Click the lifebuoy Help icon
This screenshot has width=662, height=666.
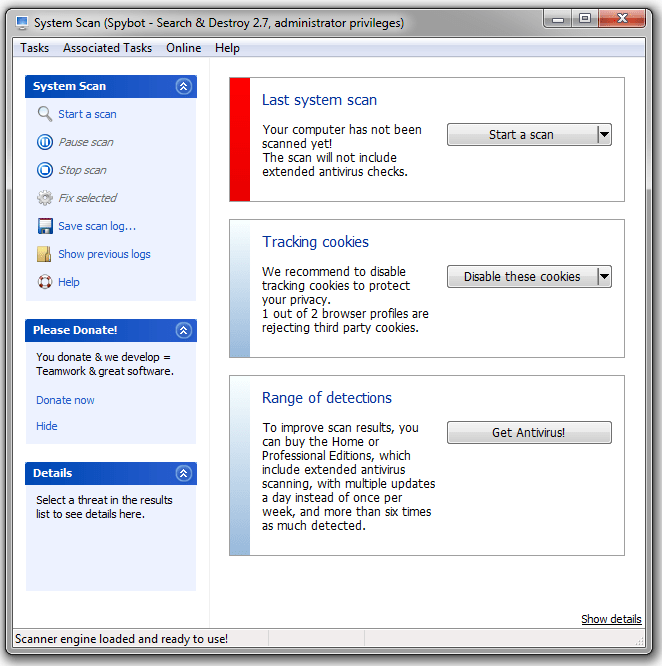pyautogui.click(x=45, y=282)
